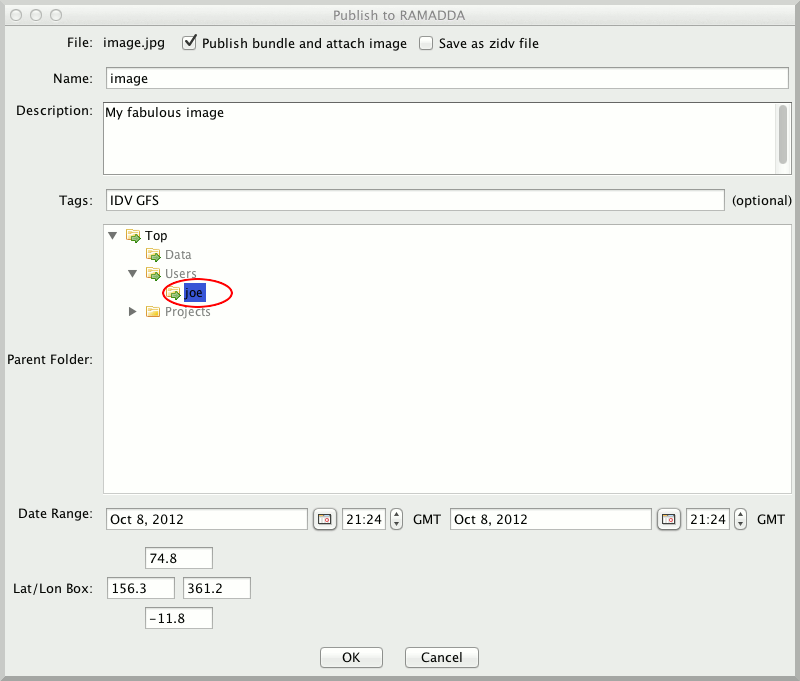The width and height of the screenshot is (800, 681).
Task: Click the Description box scrollbar
Action: tap(783, 135)
